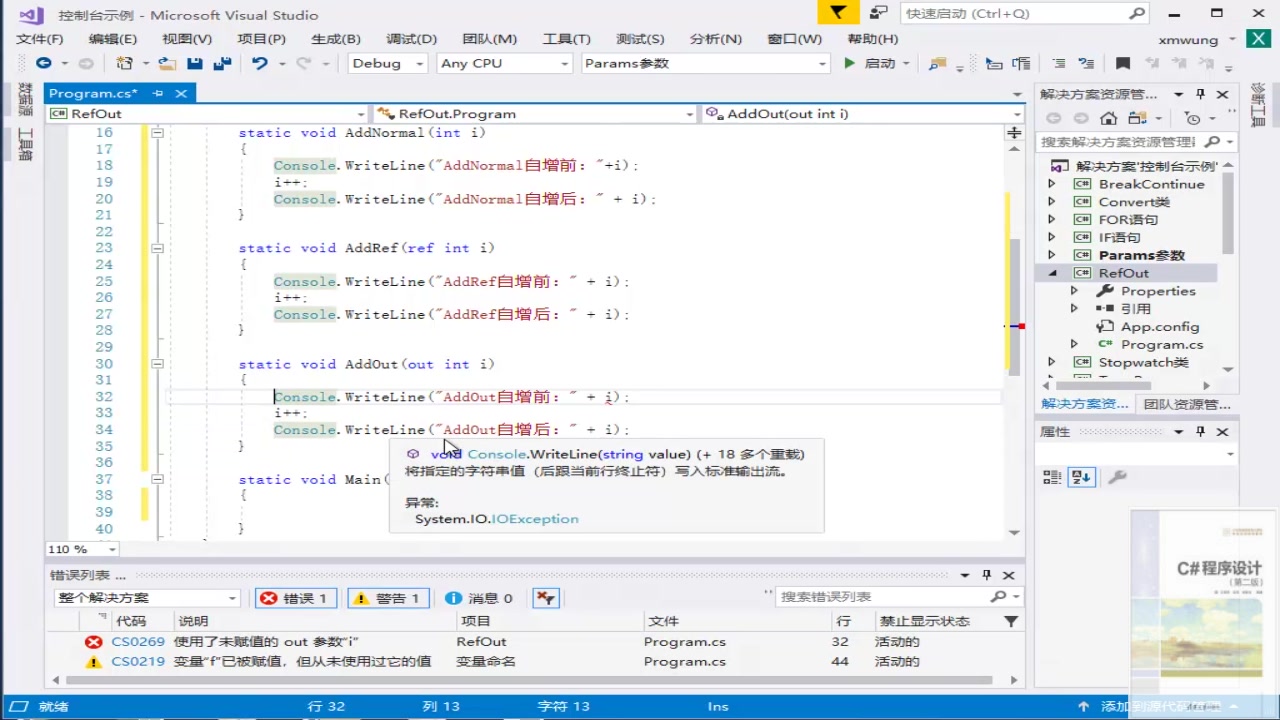
Task: Open the Any CPU platform dropdown
Action: (504, 63)
